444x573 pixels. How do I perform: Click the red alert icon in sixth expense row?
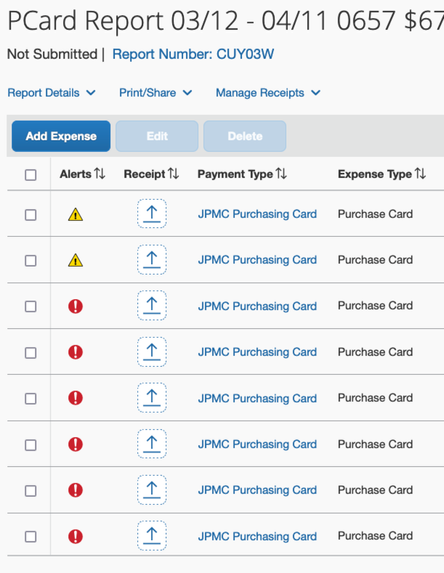(x=75, y=444)
